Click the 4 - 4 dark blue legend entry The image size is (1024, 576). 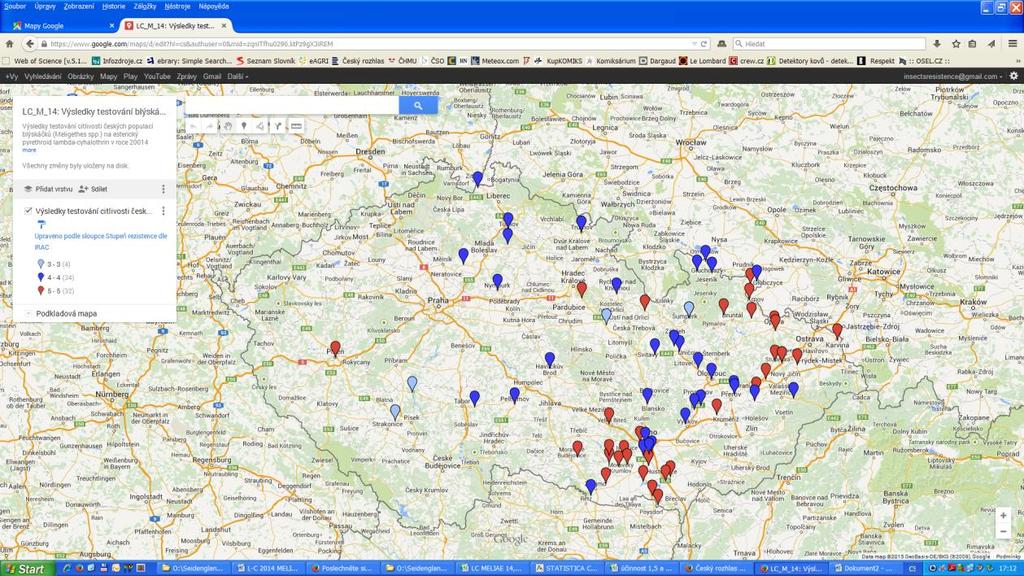55,278
